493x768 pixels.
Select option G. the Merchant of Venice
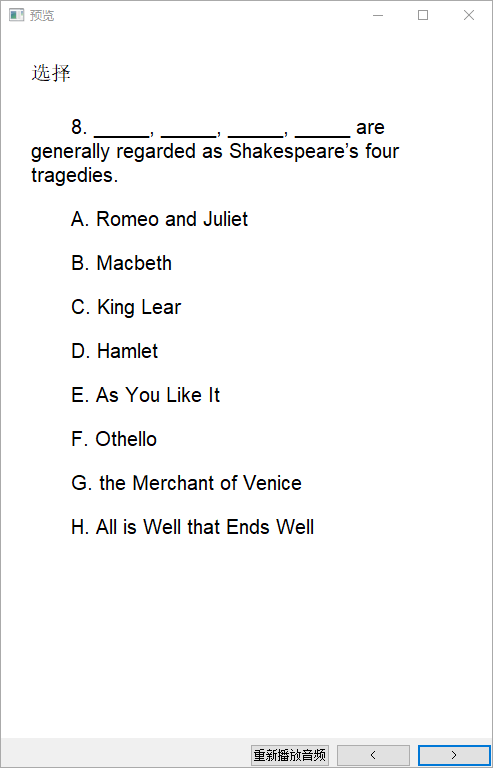[186, 483]
